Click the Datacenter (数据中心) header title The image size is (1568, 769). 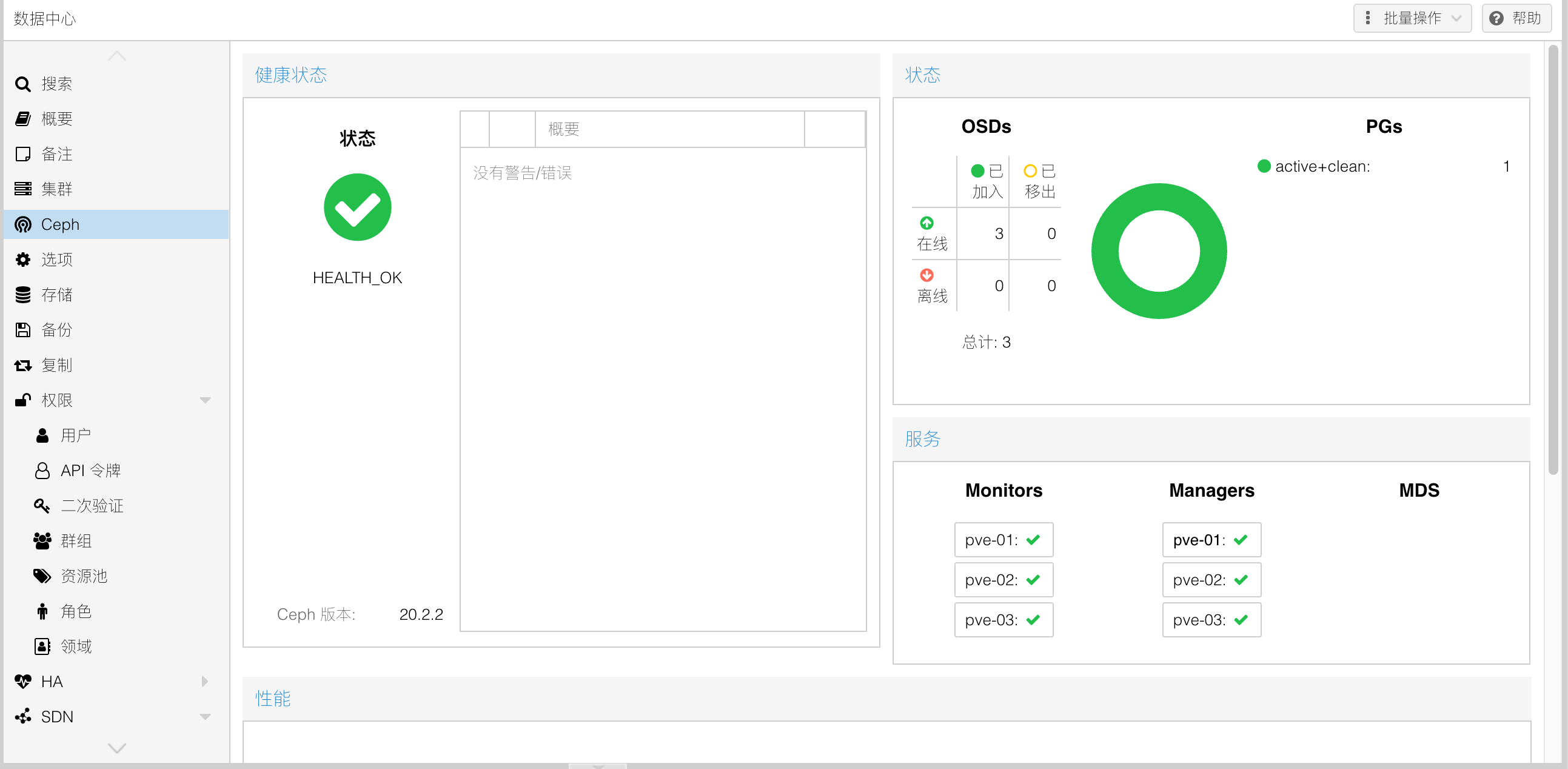[45, 19]
